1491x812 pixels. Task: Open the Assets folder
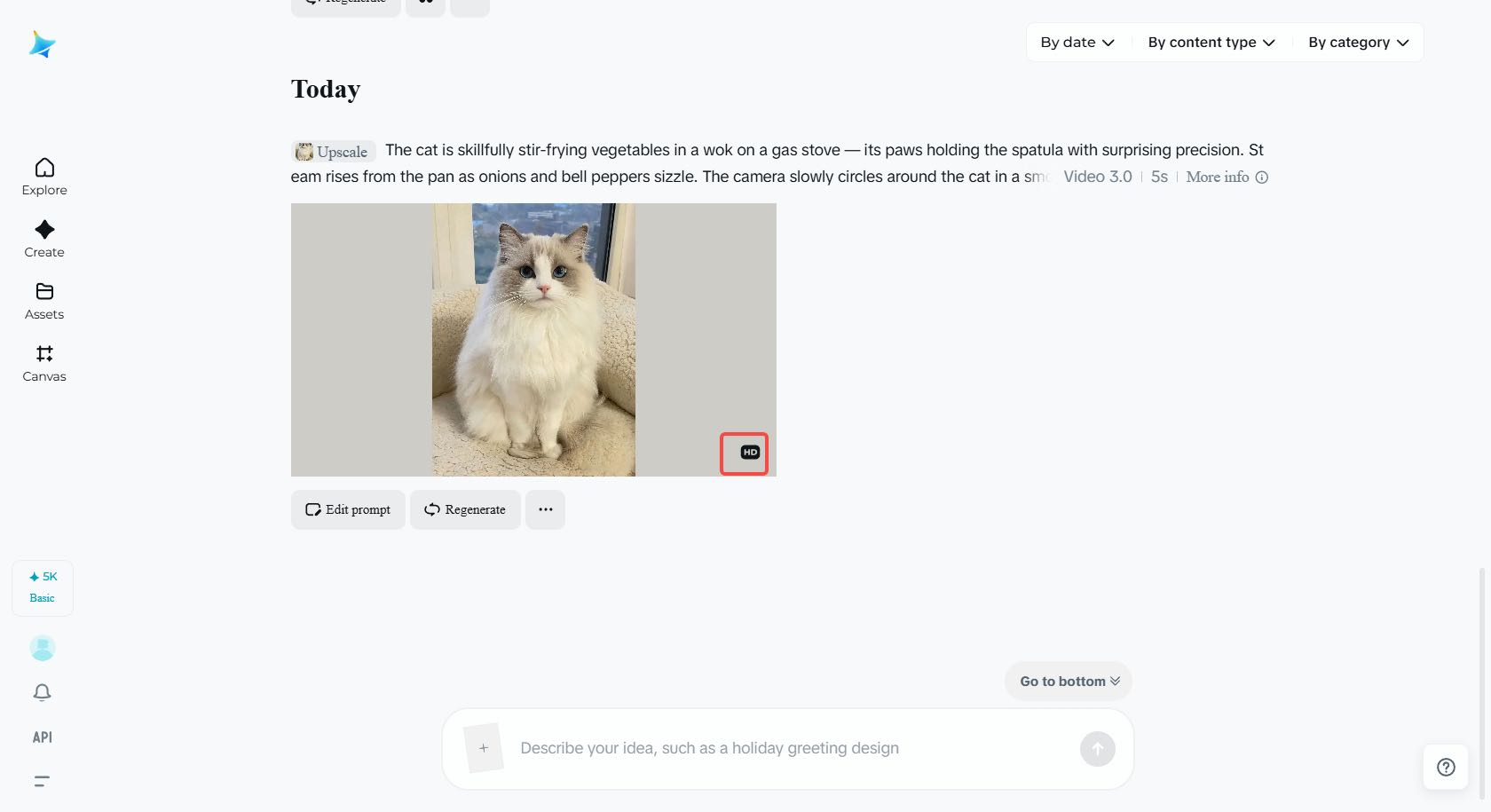tap(44, 301)
